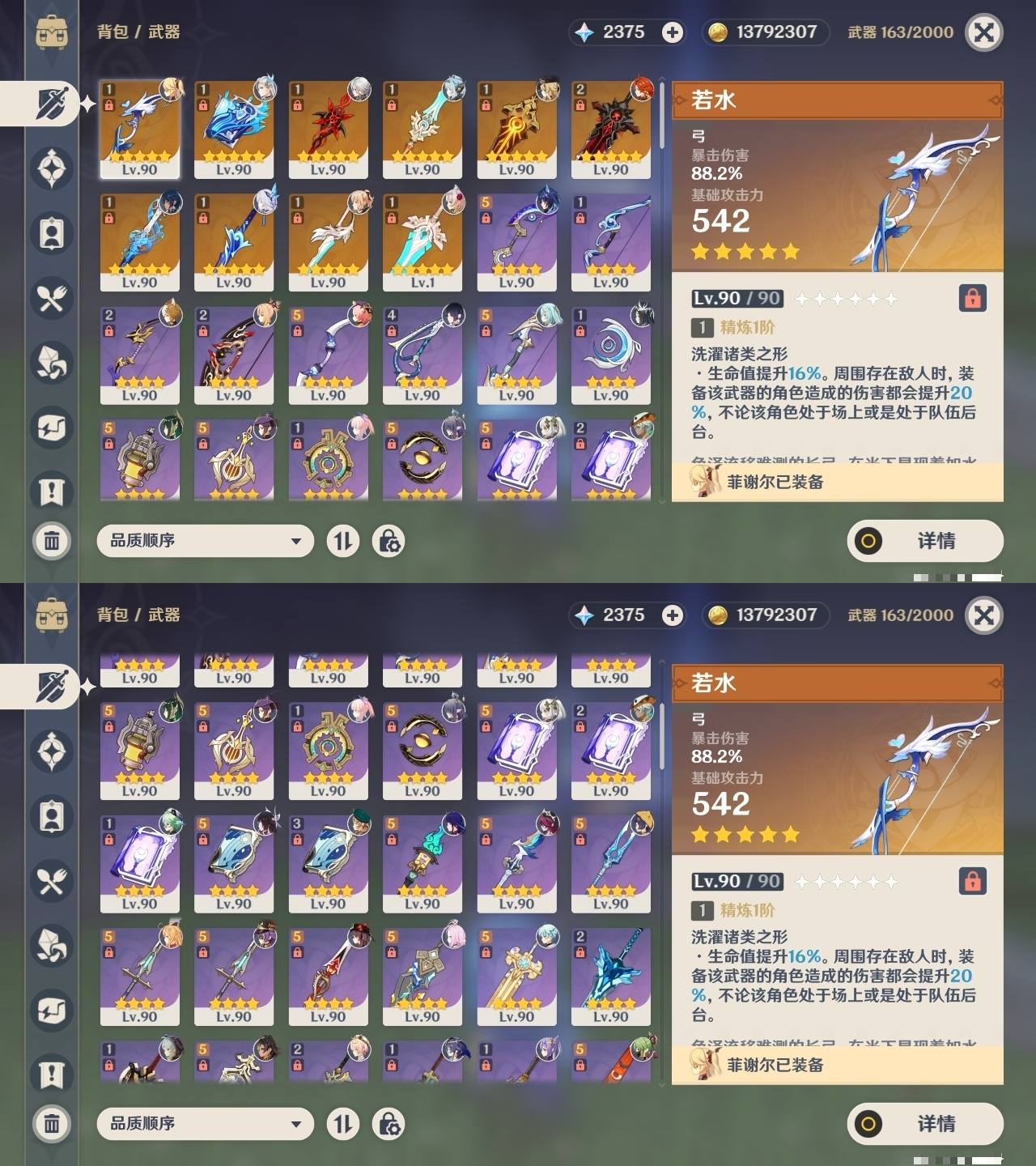Click the Gadgets tab in bottom sidebar
The height and width of the screenshot is (1166, 1036).
52,1010
